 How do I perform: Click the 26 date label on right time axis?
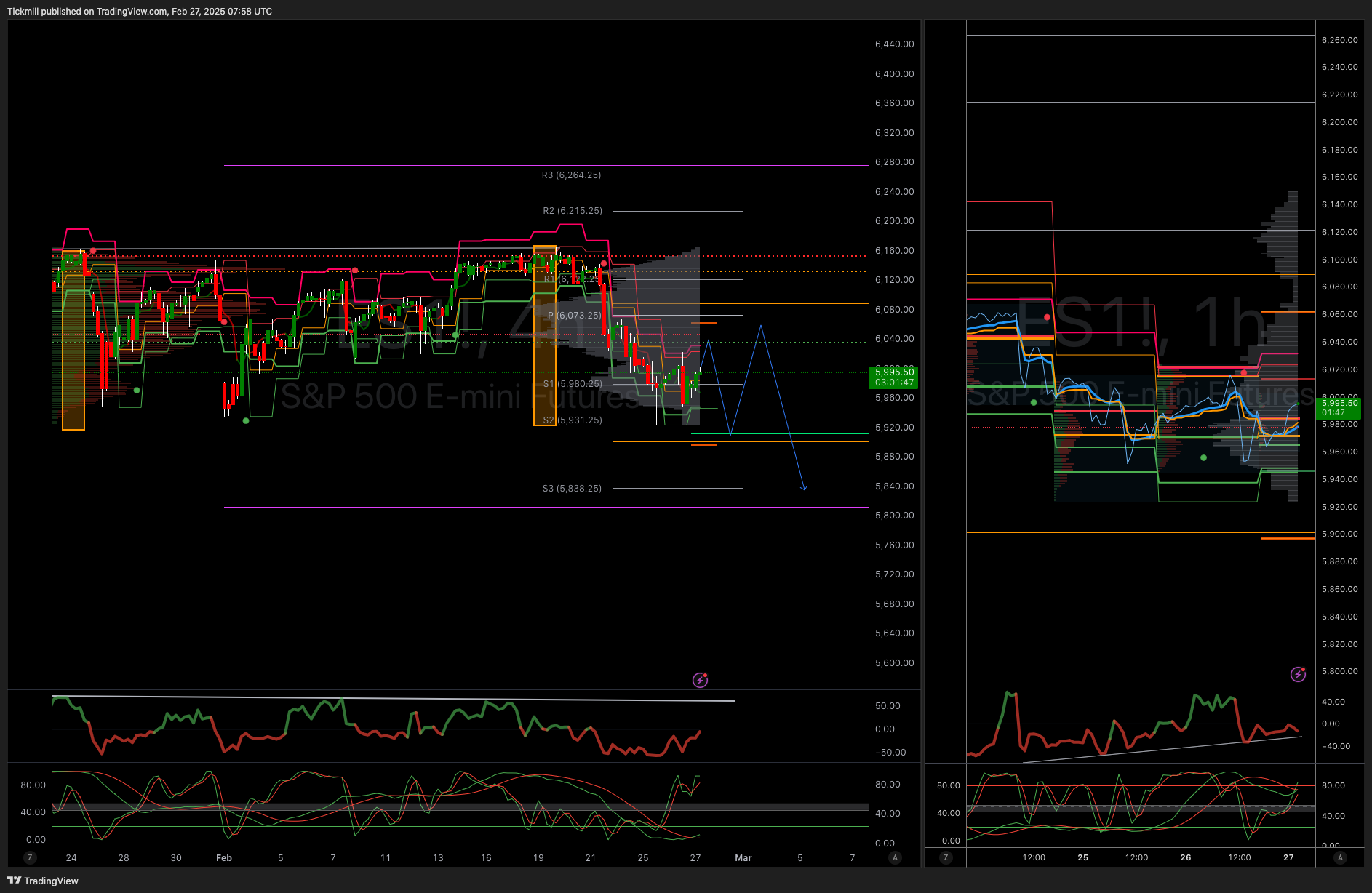tap(1186, 857)
